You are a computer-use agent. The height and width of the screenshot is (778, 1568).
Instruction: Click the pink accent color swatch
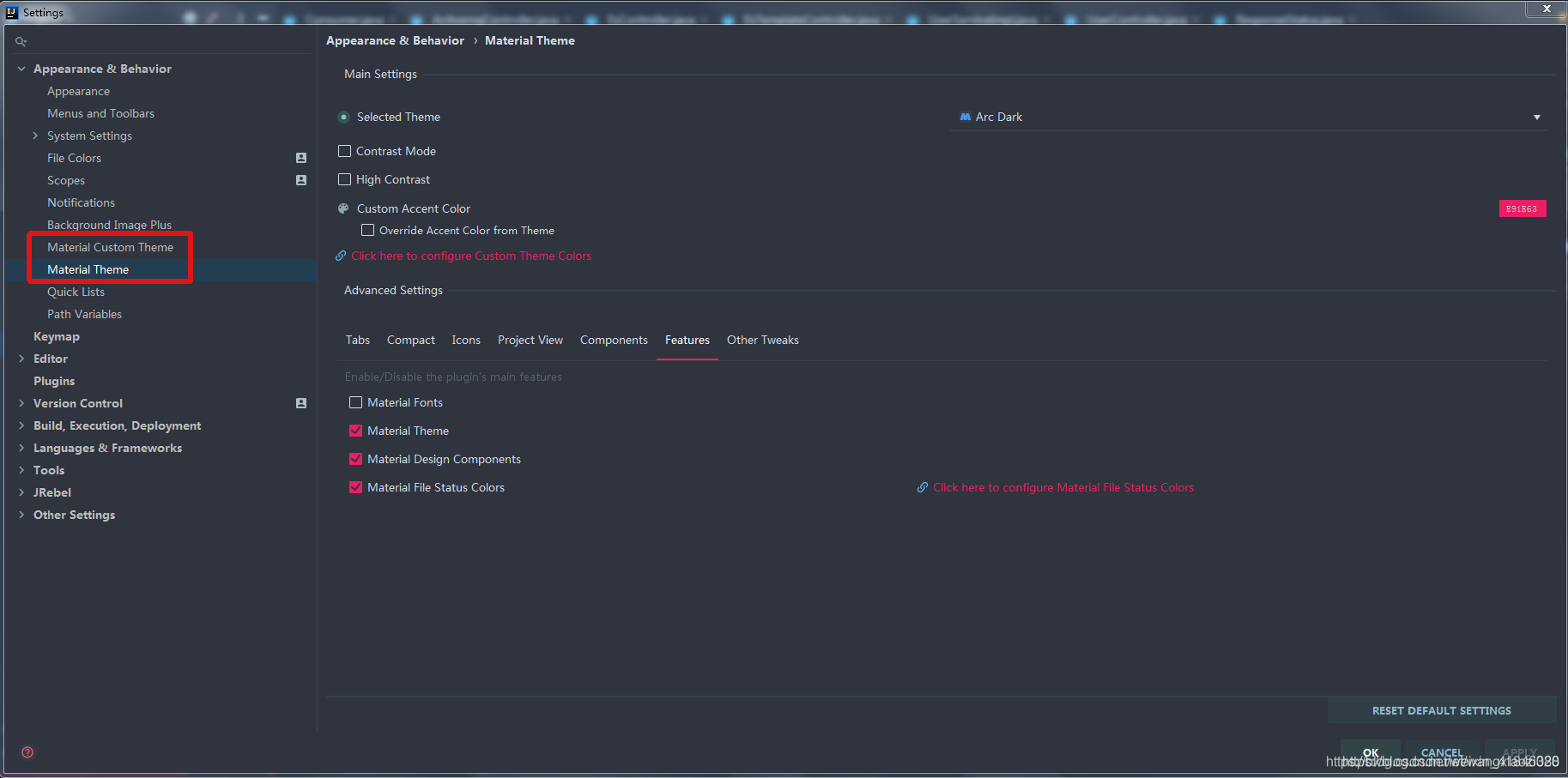pyautogui.click(x=1523, y=208)
